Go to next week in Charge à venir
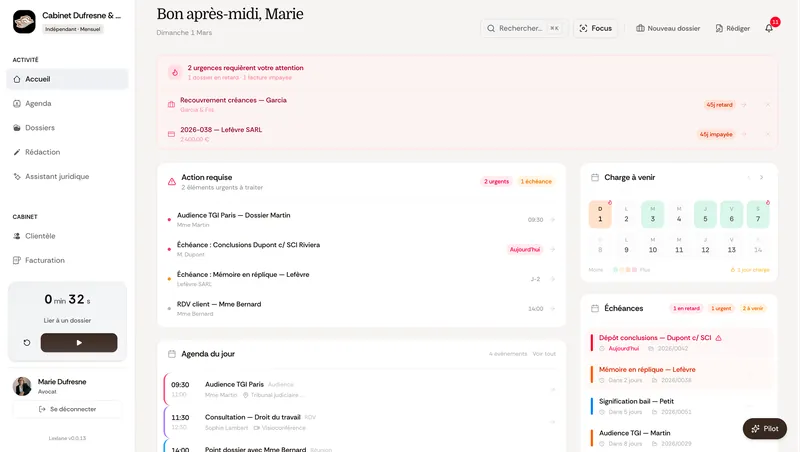The height and width of the screenshot is (452, 800). [761, 178]
